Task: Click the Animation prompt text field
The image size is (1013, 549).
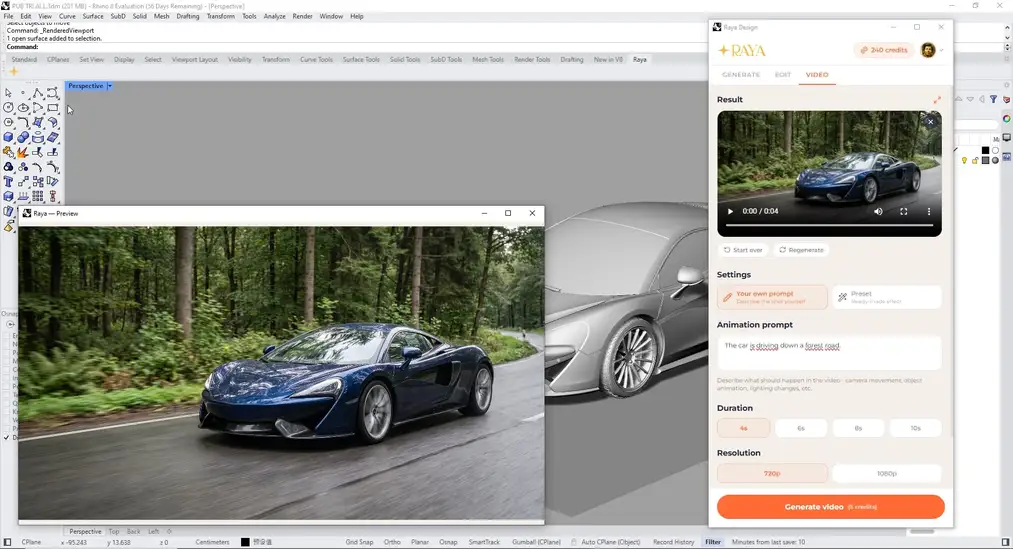Action: (829, 353)
